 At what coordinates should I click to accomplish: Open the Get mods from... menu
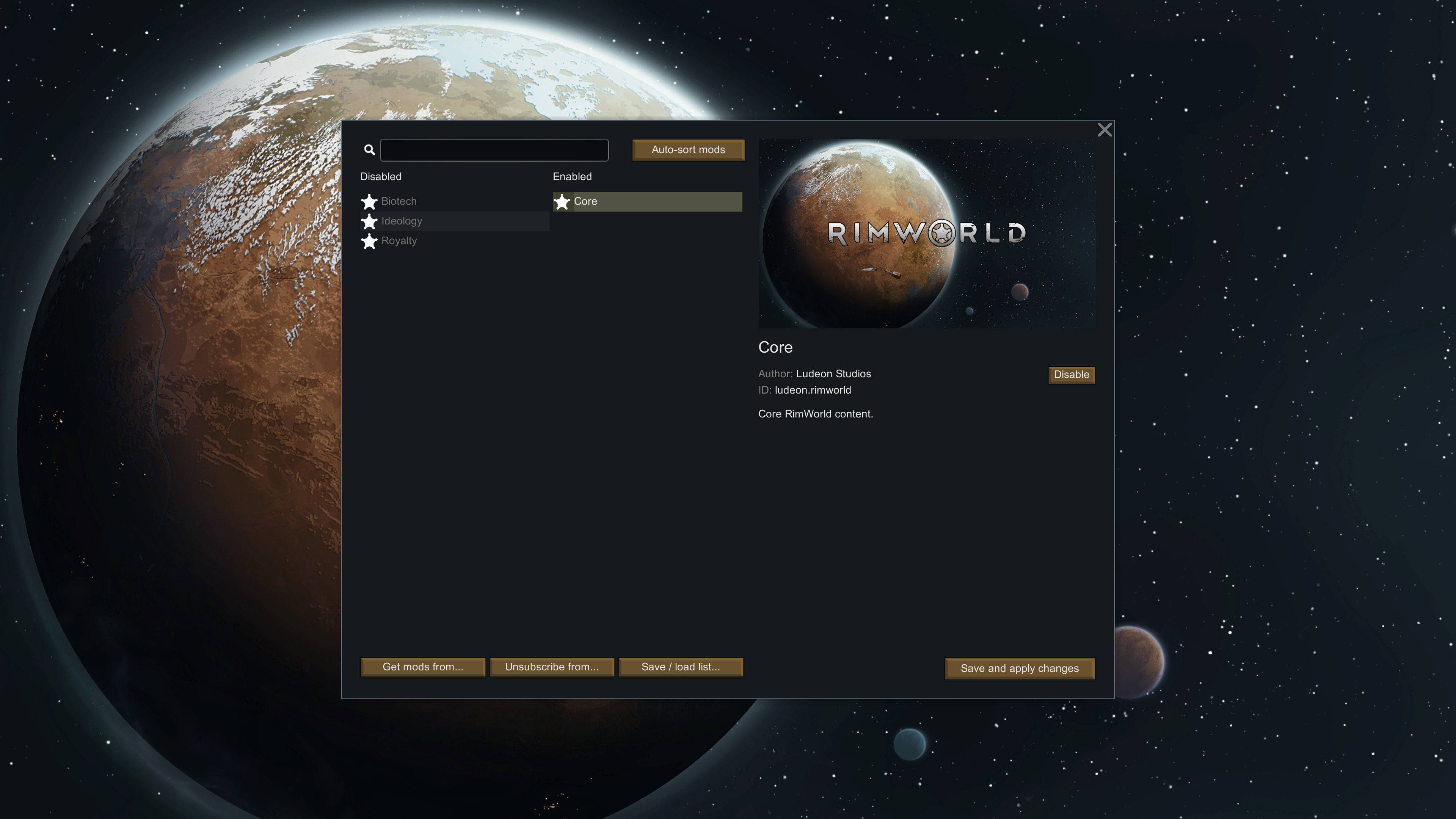(423, 667)
